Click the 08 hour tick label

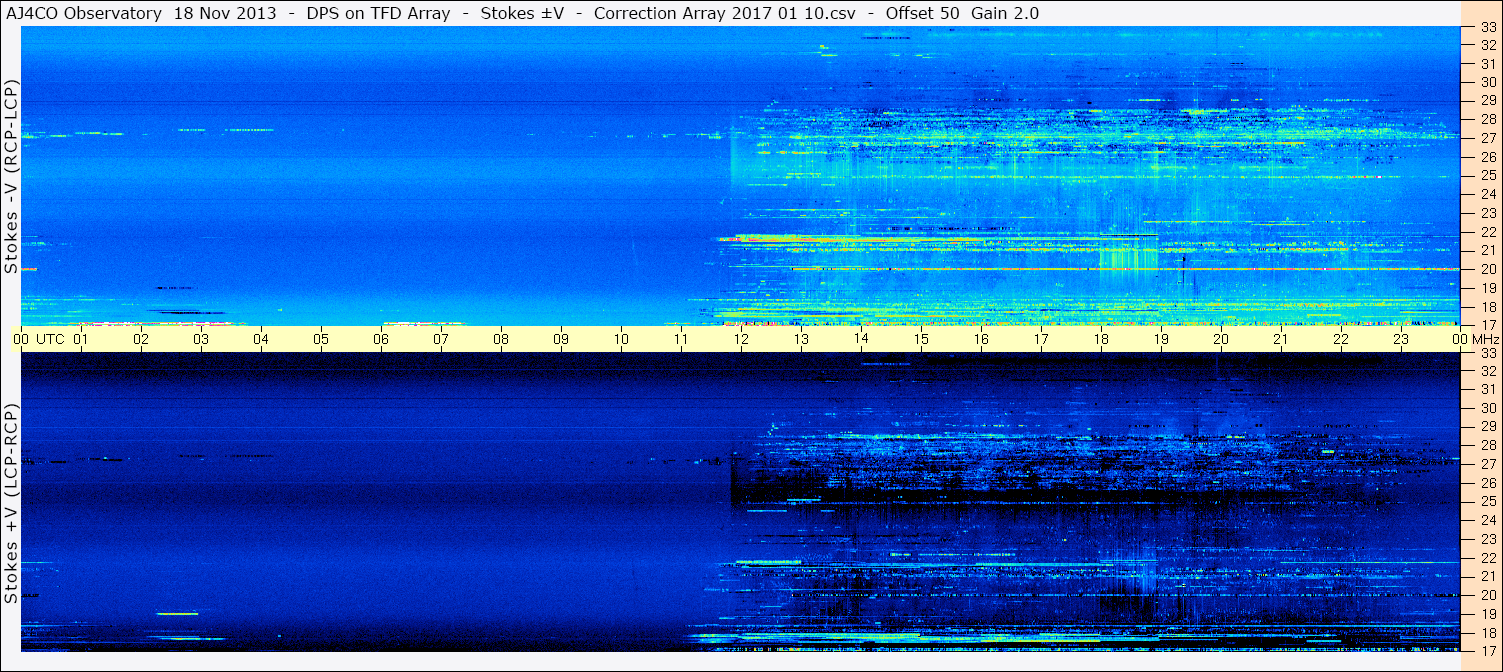click(x=501, y=339)
